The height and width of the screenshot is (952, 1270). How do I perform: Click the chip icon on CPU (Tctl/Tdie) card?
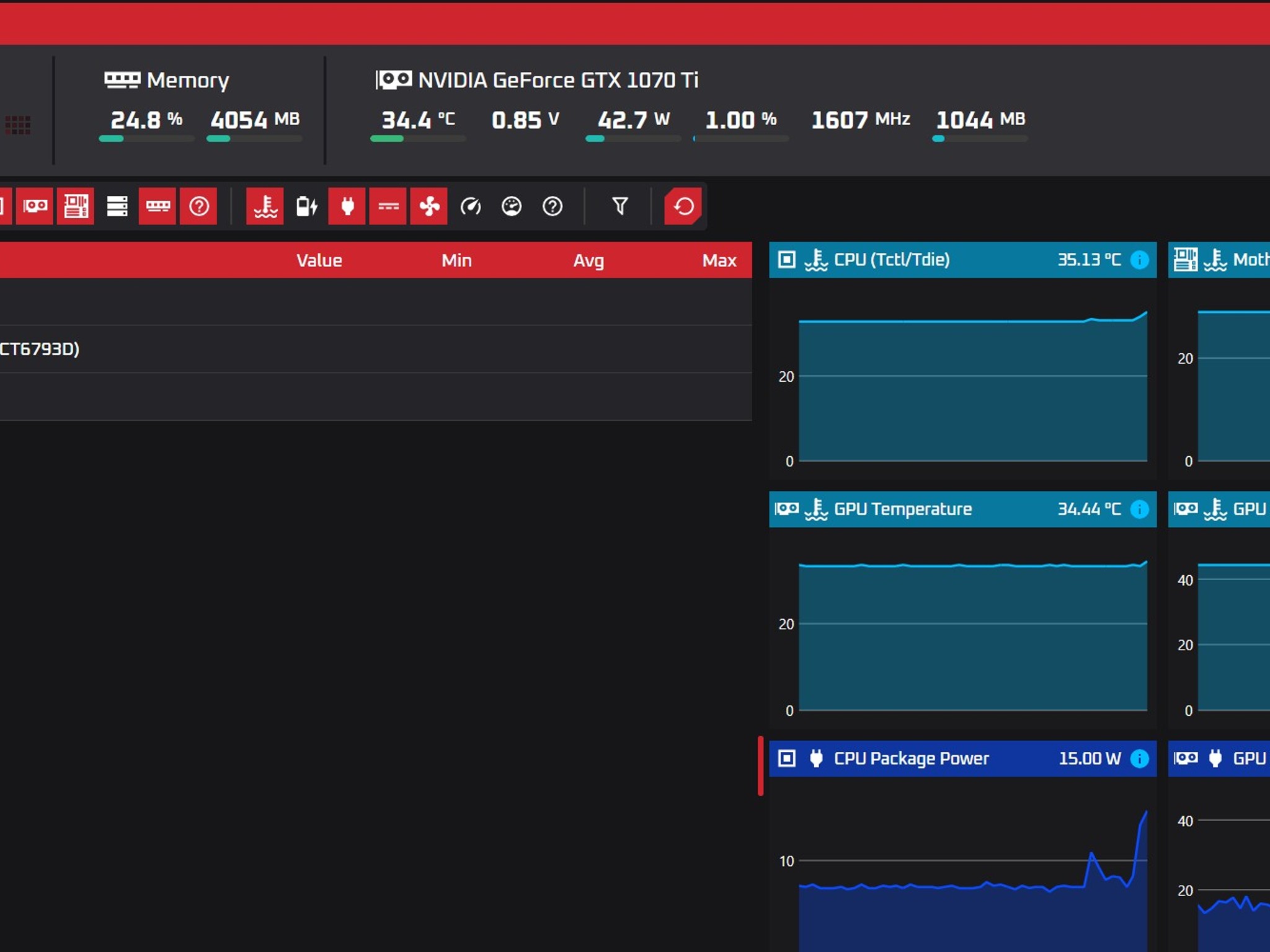[786, 260]
